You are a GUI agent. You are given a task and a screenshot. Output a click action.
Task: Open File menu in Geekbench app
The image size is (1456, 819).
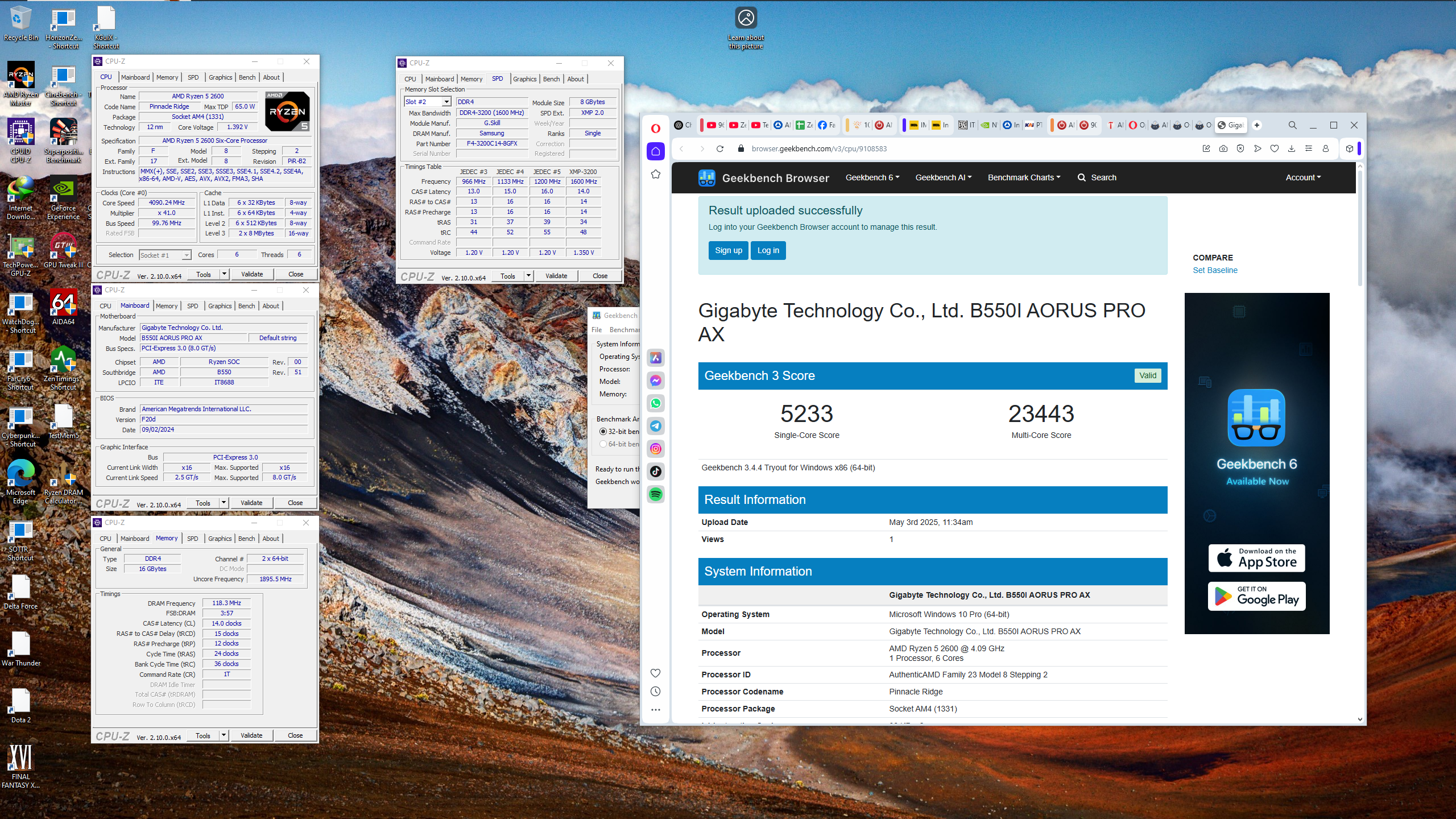[x=597, y=330]
